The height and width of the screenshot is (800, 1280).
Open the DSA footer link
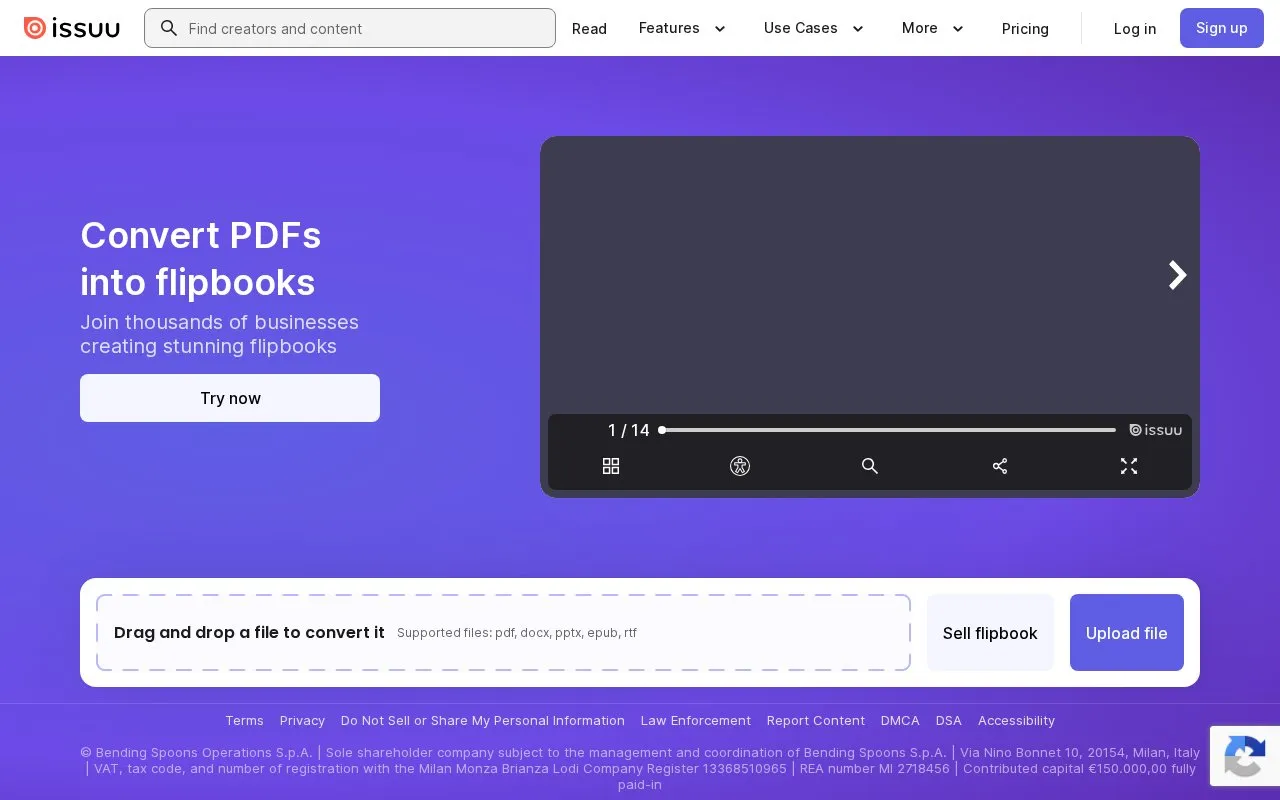(x=949, y=721)
